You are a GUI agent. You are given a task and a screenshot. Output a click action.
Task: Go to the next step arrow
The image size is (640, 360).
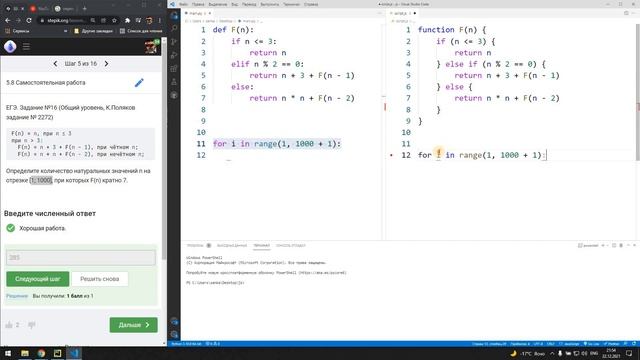[106, 64]
